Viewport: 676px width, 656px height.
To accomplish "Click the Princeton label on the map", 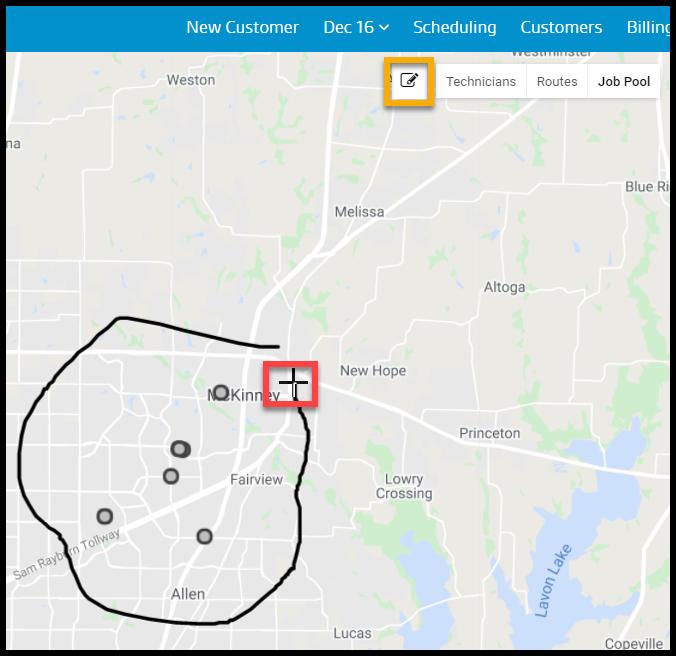I will click(489, 433).
